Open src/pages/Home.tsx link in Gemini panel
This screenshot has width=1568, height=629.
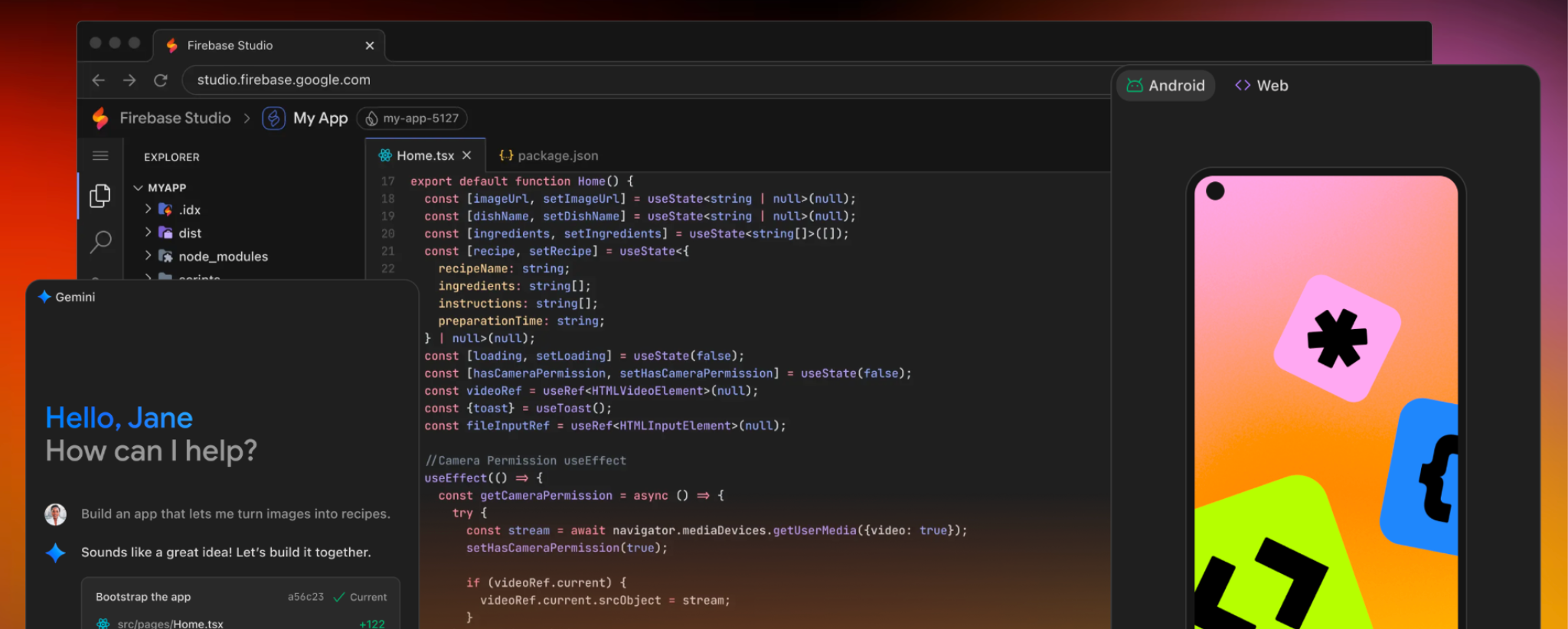(170, 624)
